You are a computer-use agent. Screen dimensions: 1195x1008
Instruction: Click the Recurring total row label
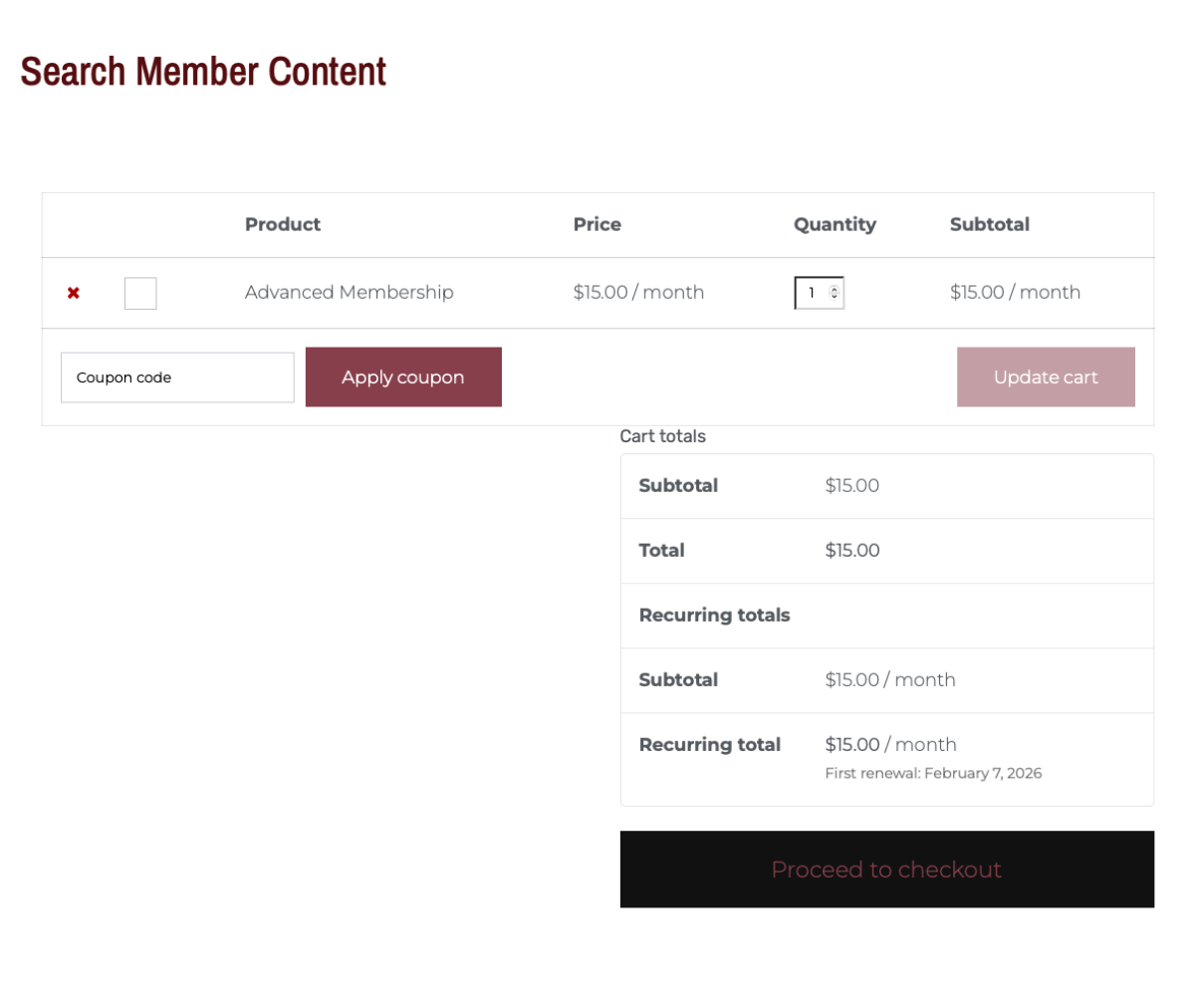(709, 745)
